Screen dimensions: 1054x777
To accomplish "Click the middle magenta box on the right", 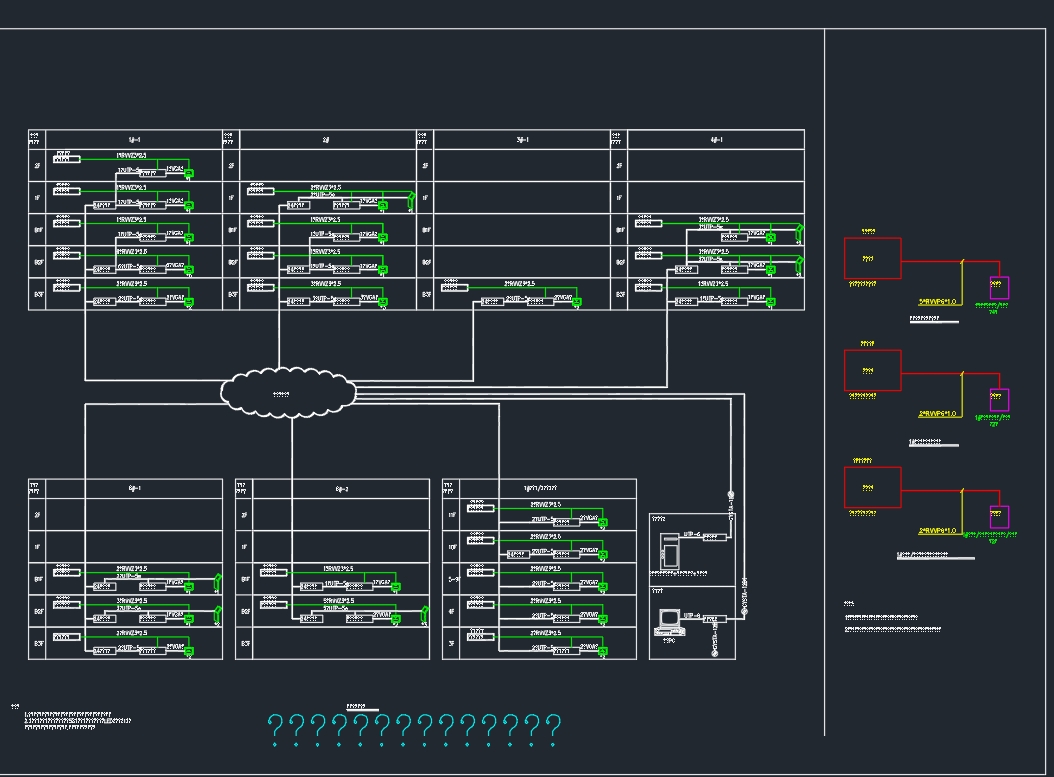I will (x=1000, y=400).
